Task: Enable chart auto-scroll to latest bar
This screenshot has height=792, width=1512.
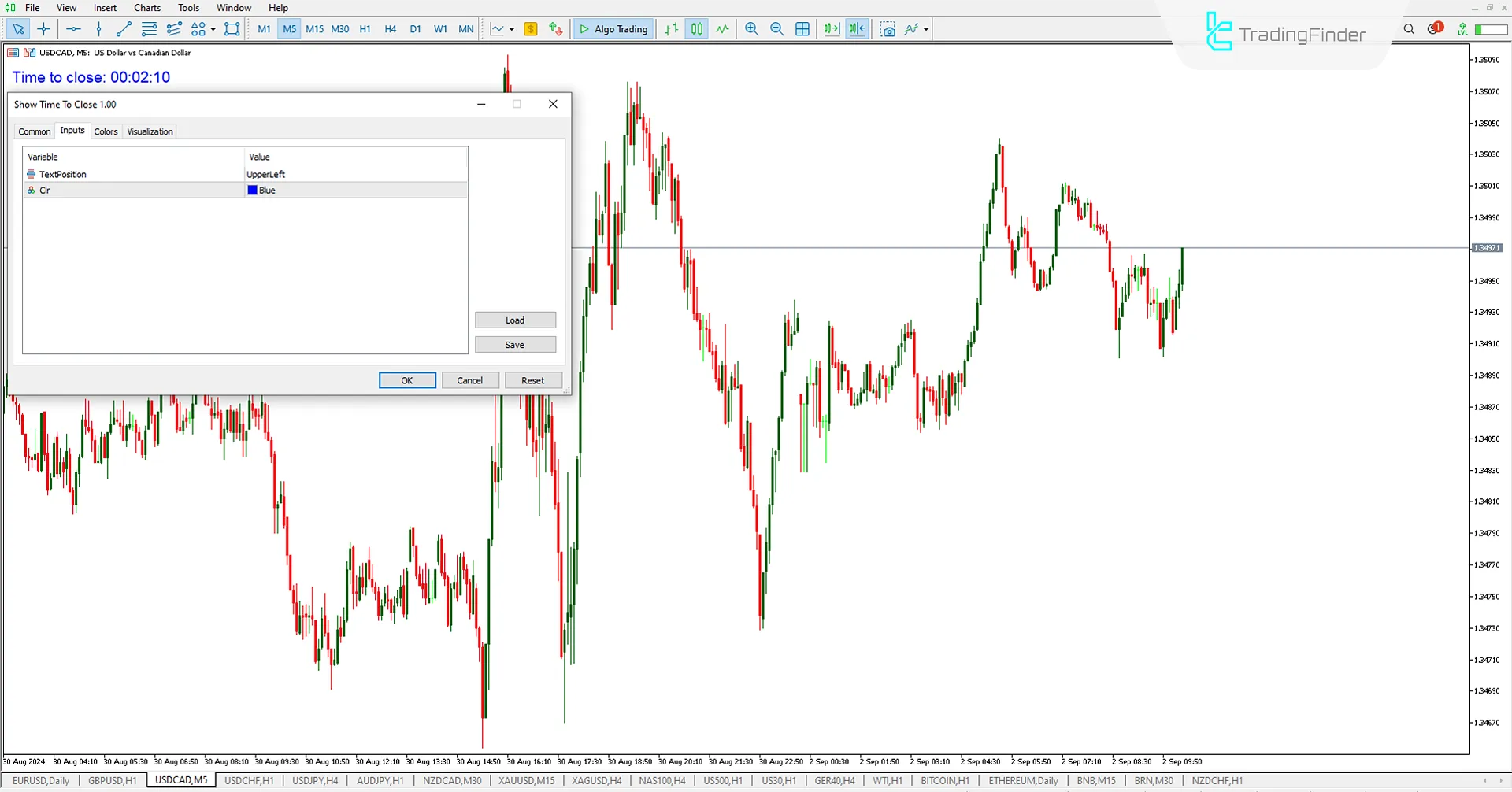Action: (831, 29)
